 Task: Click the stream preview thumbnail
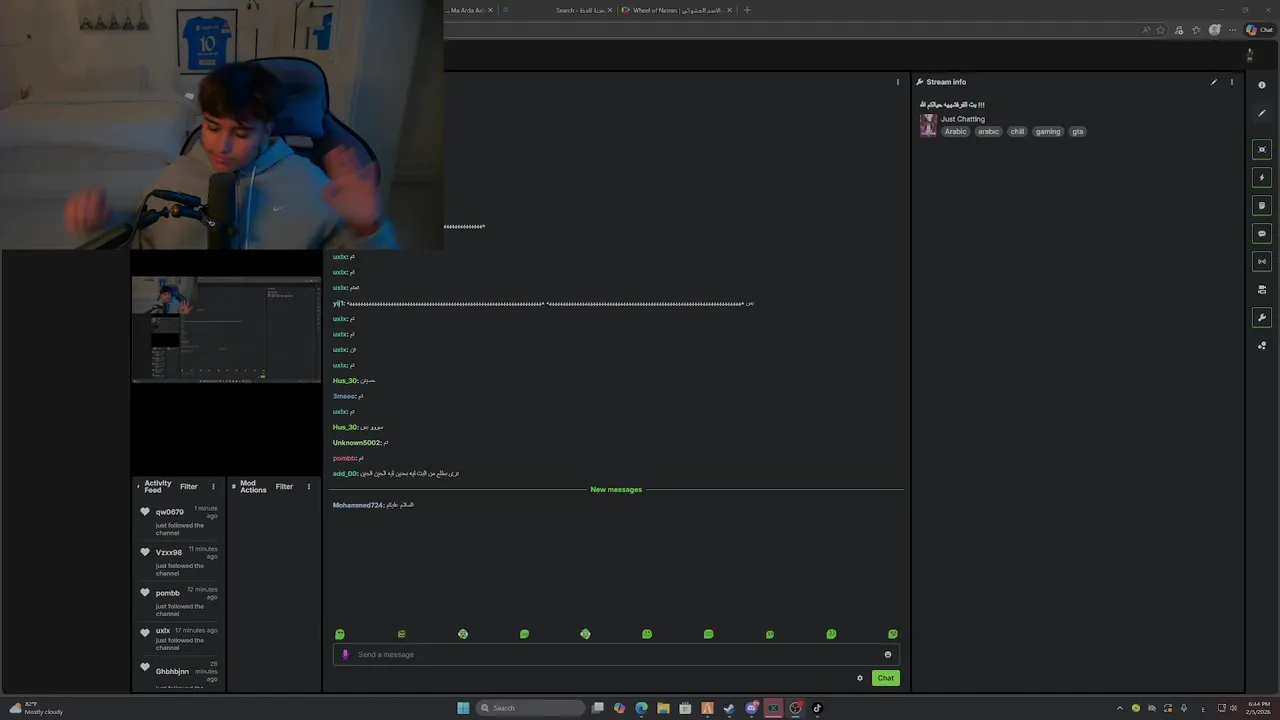[226, 329]
